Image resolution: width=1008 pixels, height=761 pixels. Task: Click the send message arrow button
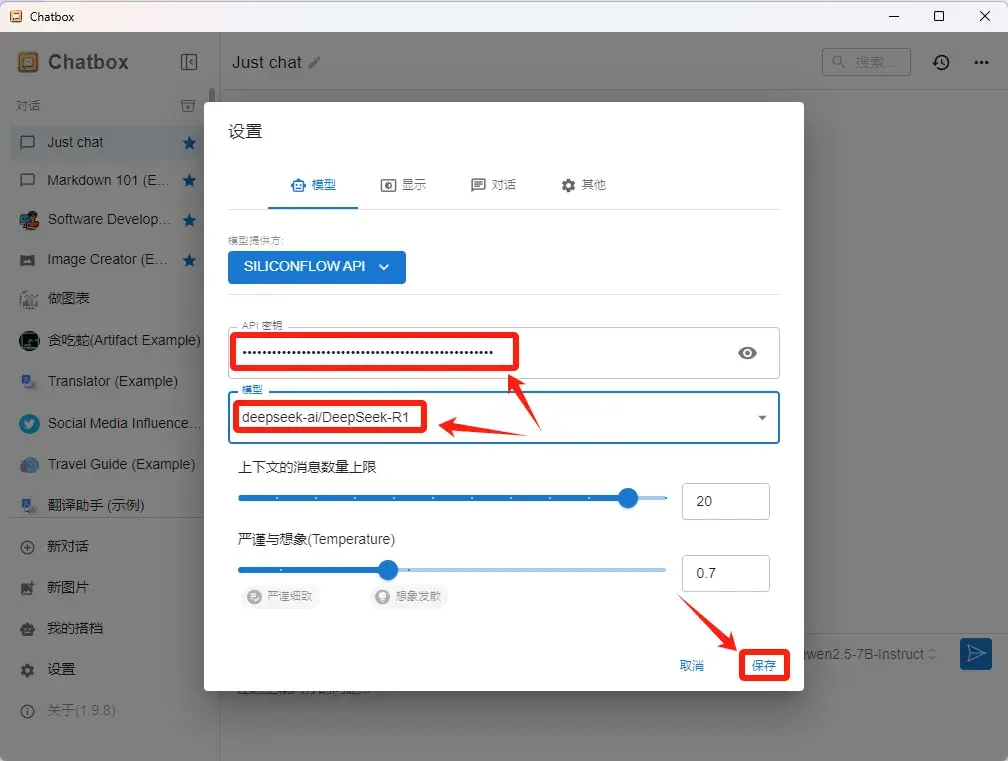click(x=976, y=654)
